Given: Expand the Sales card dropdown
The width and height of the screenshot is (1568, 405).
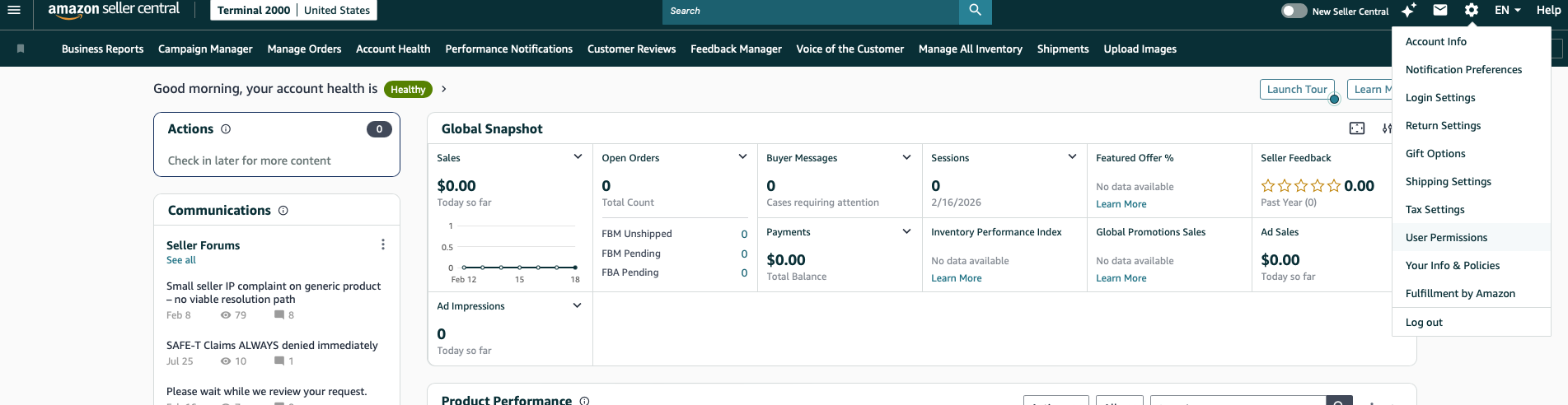Looking at the screenshot, I should pos(578,157).
